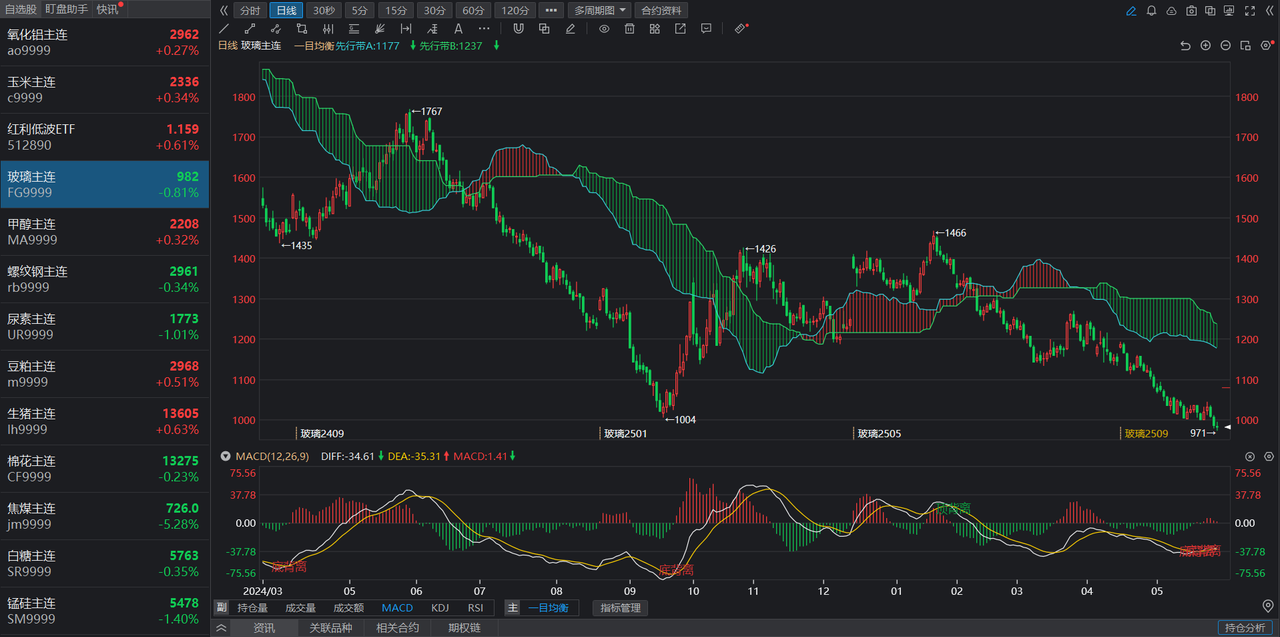1280x637 pixels.
Task: Select 玉米主连 in watchlist
Action: pyautogui.click(x=104, y=90)
